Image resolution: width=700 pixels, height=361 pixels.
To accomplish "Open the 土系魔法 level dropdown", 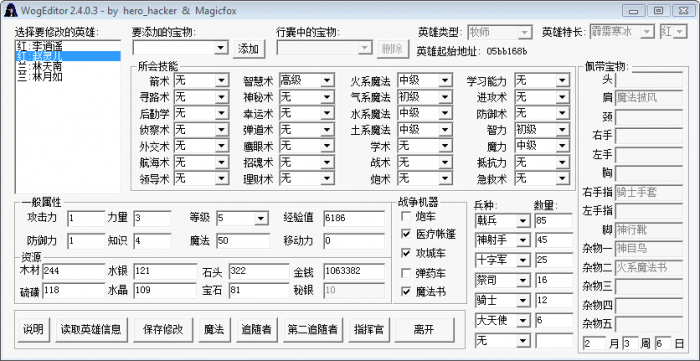I will pos(445,130).
